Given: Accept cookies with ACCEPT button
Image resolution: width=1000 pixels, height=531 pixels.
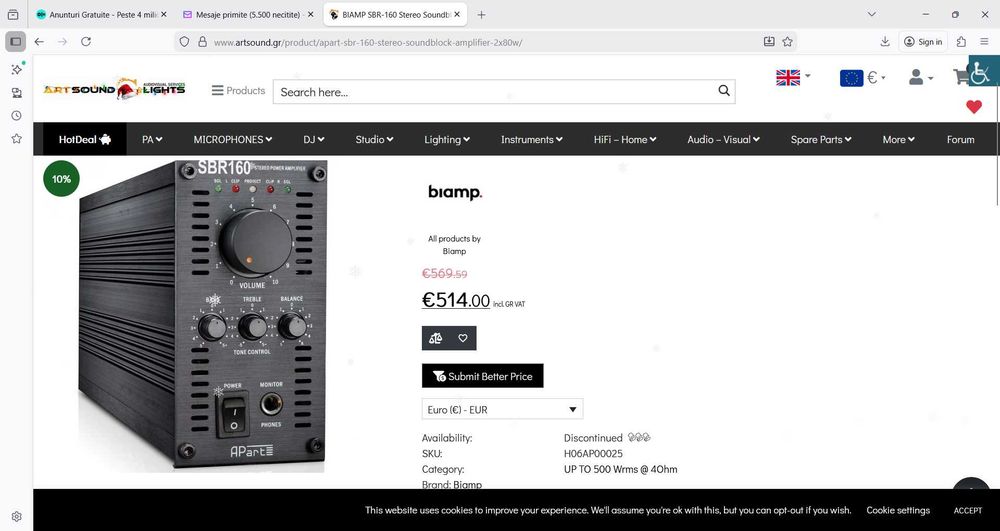Looking at the screenshot, I should coord(967,510).
